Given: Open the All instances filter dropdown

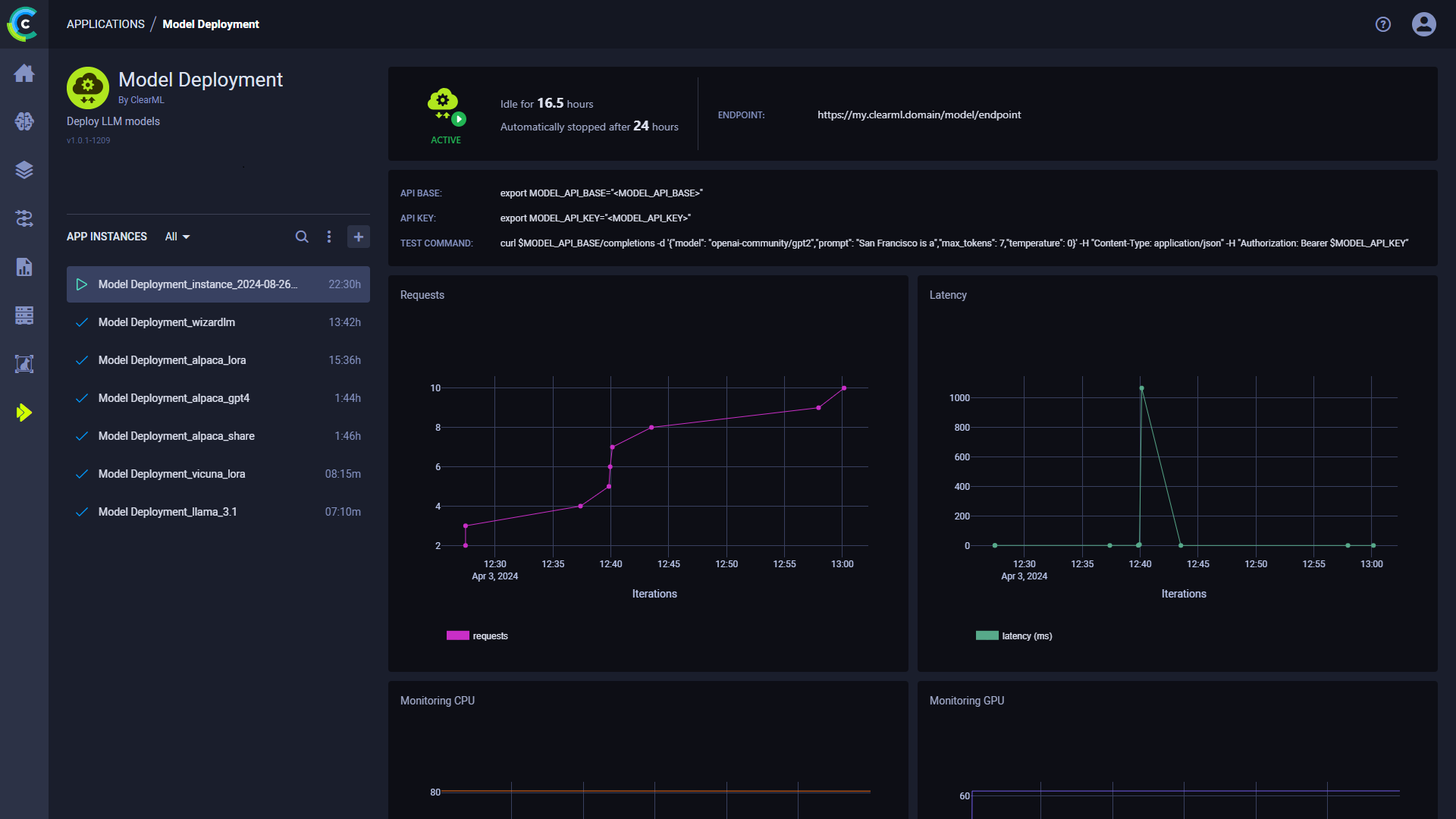Looking at the screenshot, I should click(x=177, y=237).
